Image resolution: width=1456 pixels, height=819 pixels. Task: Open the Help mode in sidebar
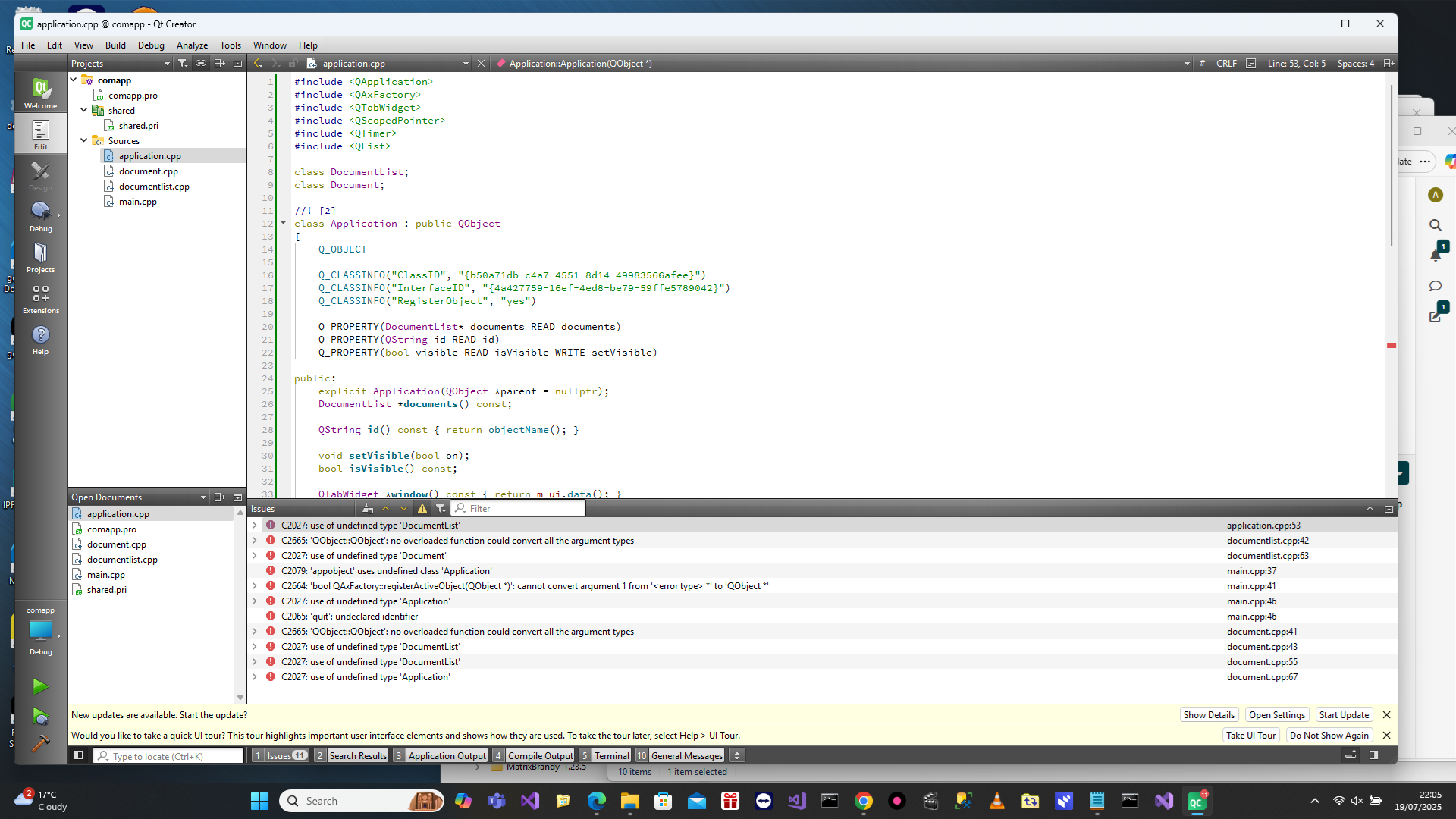point(41,339)
